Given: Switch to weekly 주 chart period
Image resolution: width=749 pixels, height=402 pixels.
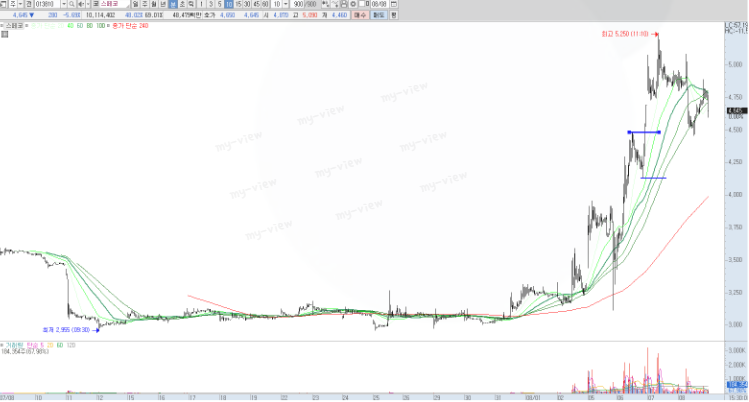Looking at the screenshot, I should tap(145, 4).
